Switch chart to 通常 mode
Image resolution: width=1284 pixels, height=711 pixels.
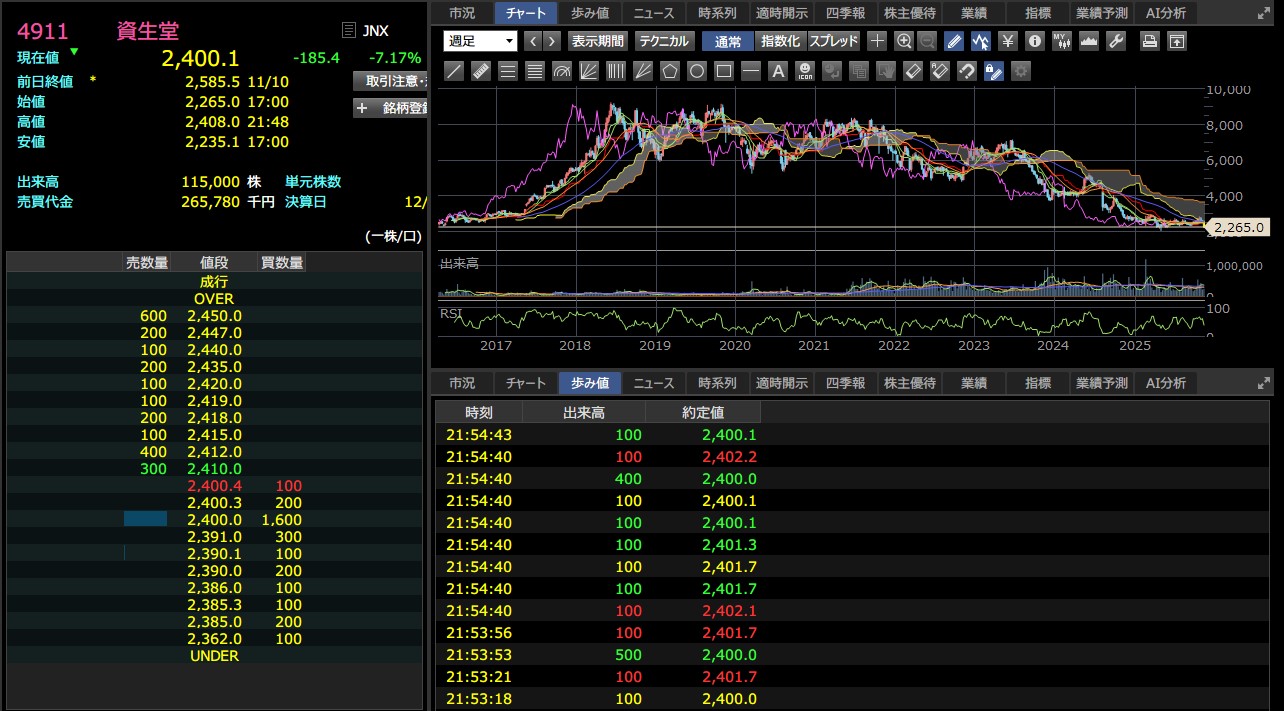click(x=728, y=41)
